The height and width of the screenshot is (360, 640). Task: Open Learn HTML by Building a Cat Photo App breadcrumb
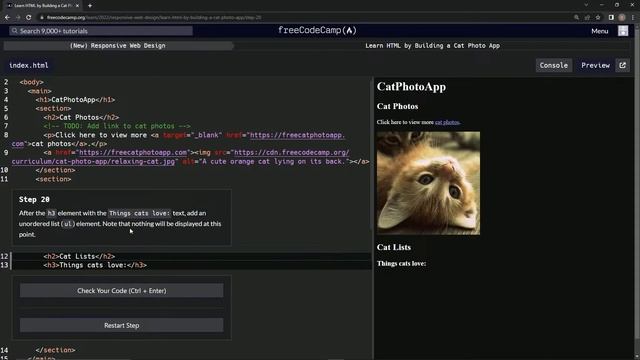tap(432, 46)
